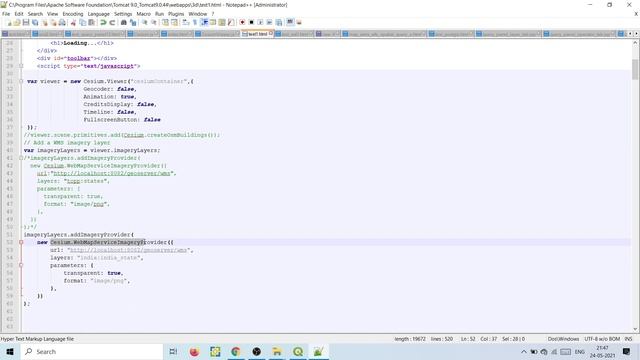Collapse the comment block at line 41
This screenshot has width=640, height=360.
point(21,158)
